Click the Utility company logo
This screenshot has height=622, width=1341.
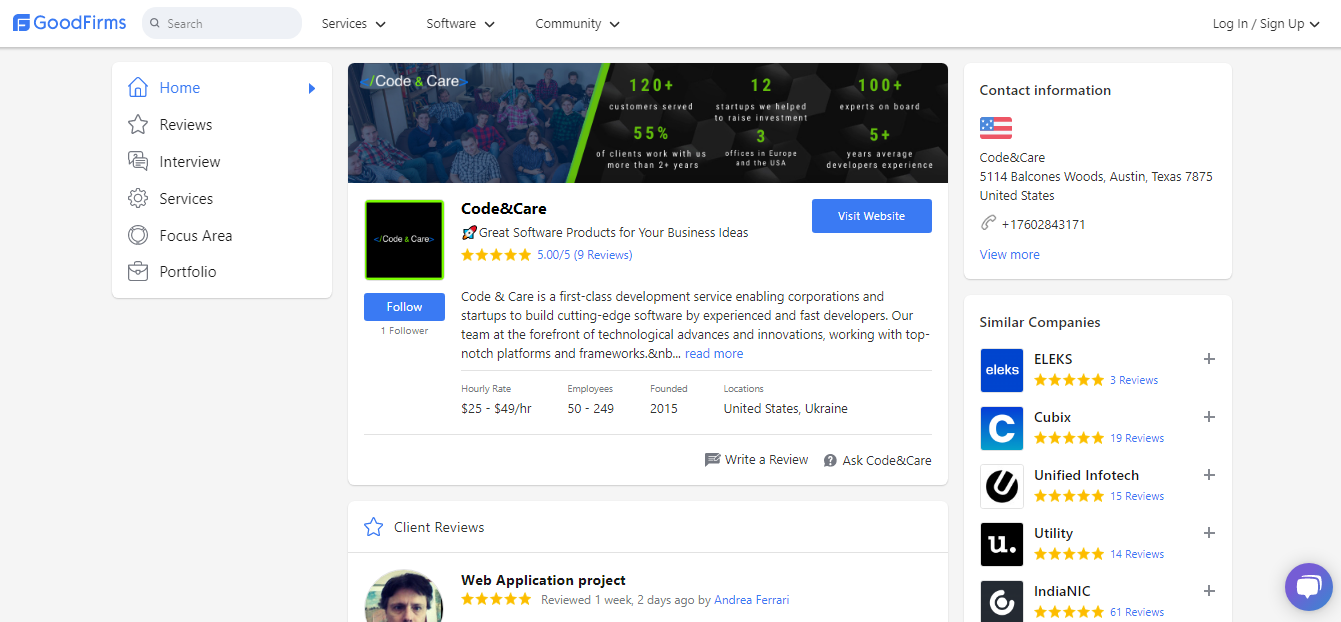1002,544
